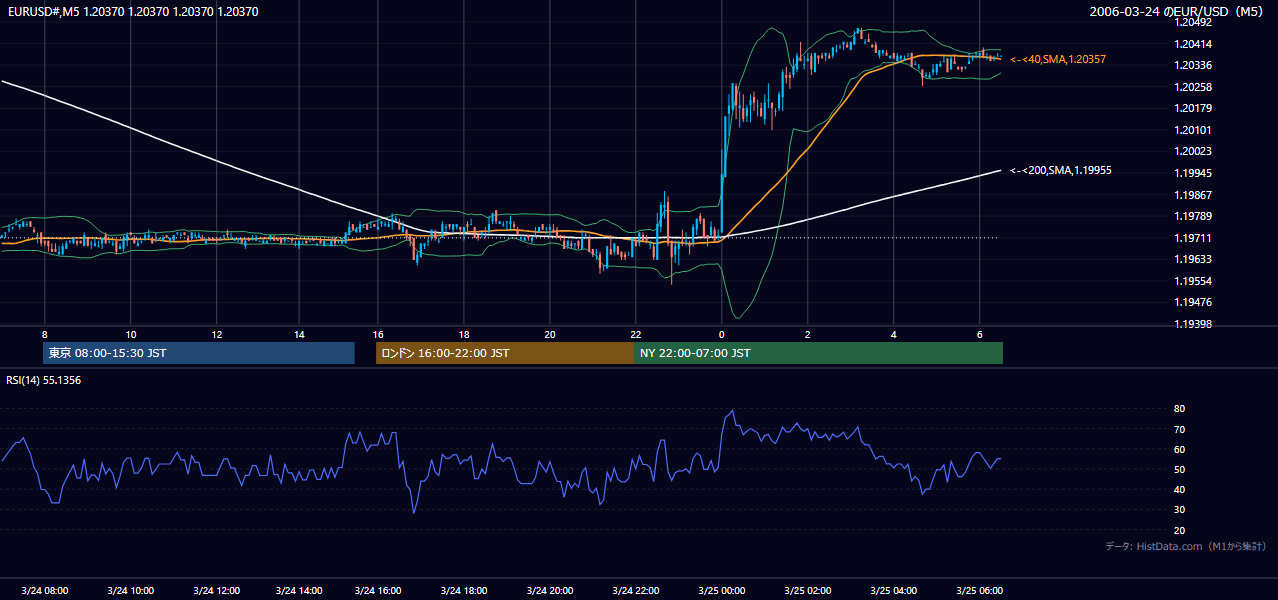Click RSI scale value 40
The width and height of the screenshot is (1278, 600).
(1179, 489)
